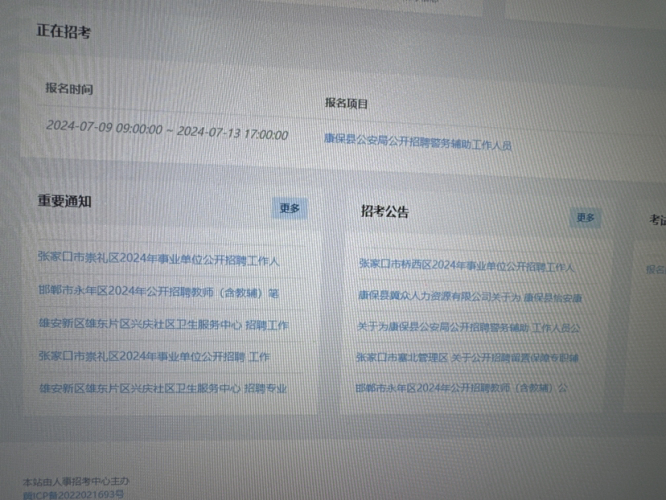This screenshot has width=666, height=500.
Task: Open the 张家口市桥西区2024年事业单位公开招聘 announcement
Action: tap(466, 266)
